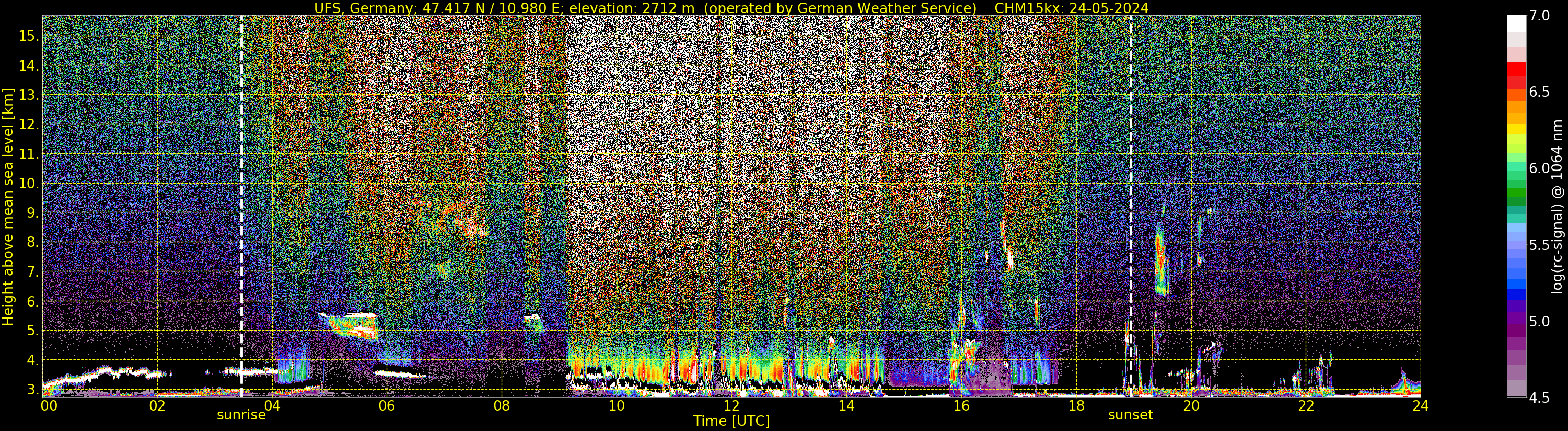Click the '13.' height tick label
Image resolution: width=1568 pixels, height=431 pixels.
(28, 95)
